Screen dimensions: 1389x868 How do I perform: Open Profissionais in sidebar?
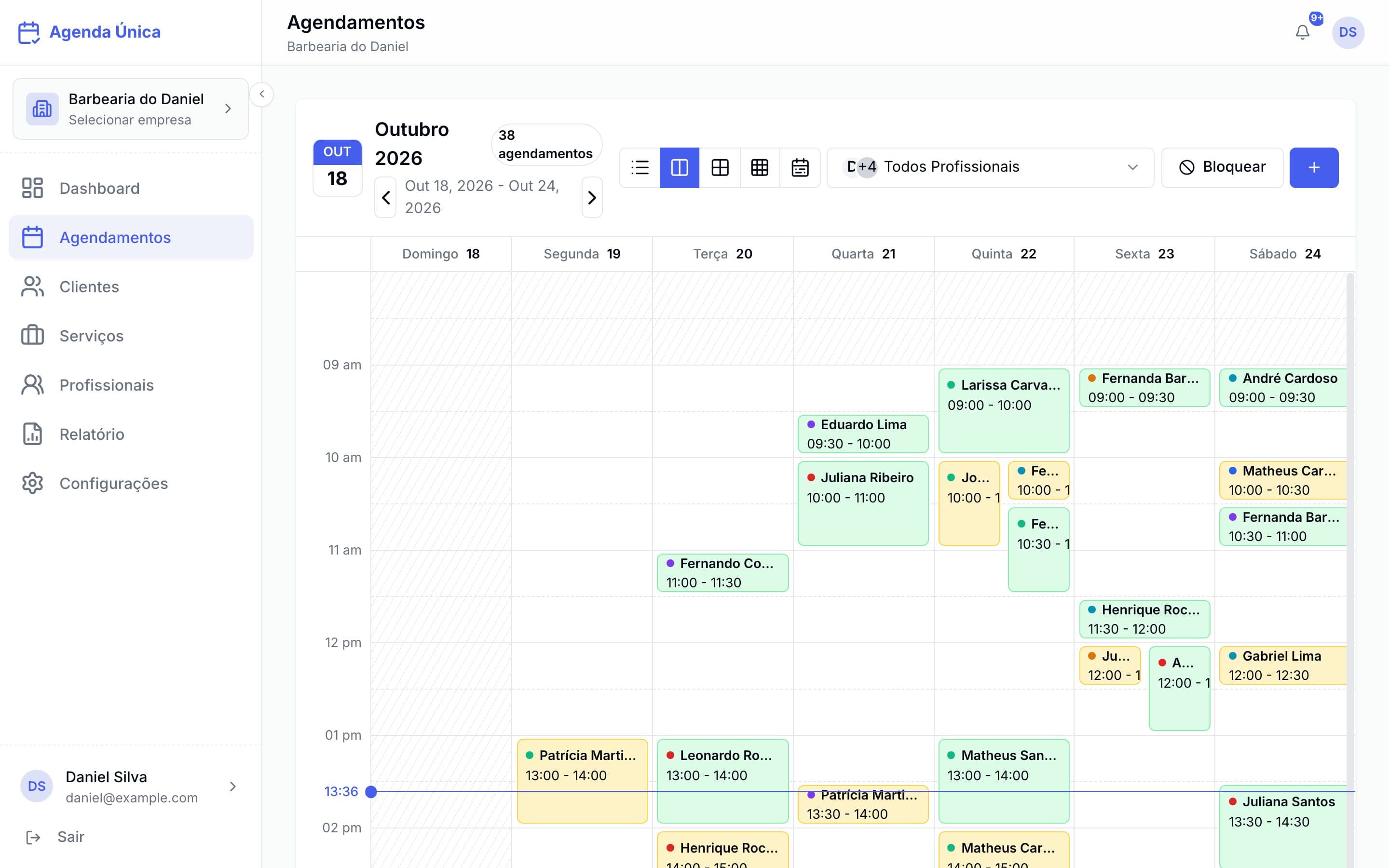(131, 385)
